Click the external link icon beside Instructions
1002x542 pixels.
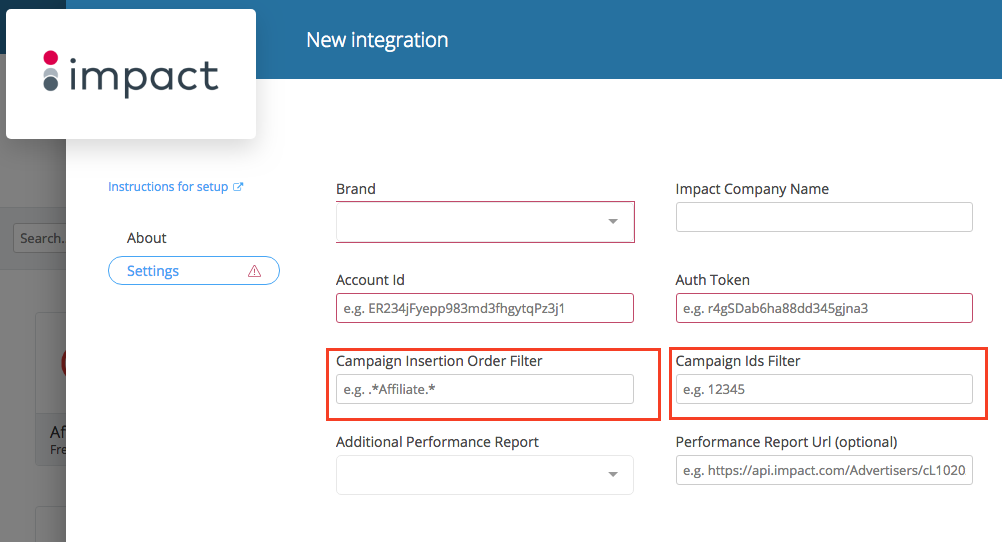coord(238,187)
